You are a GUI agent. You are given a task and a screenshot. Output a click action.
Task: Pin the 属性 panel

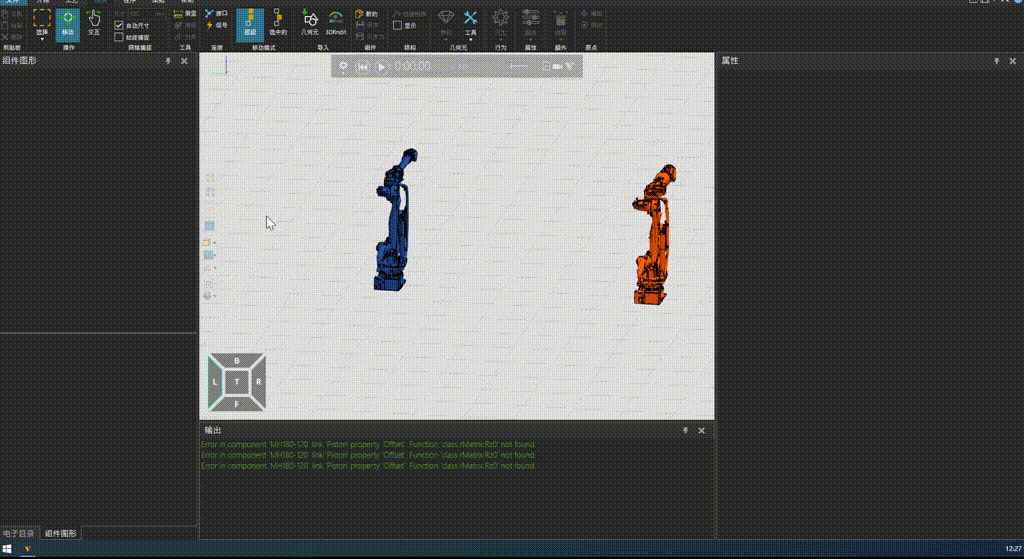click(997, 61)
